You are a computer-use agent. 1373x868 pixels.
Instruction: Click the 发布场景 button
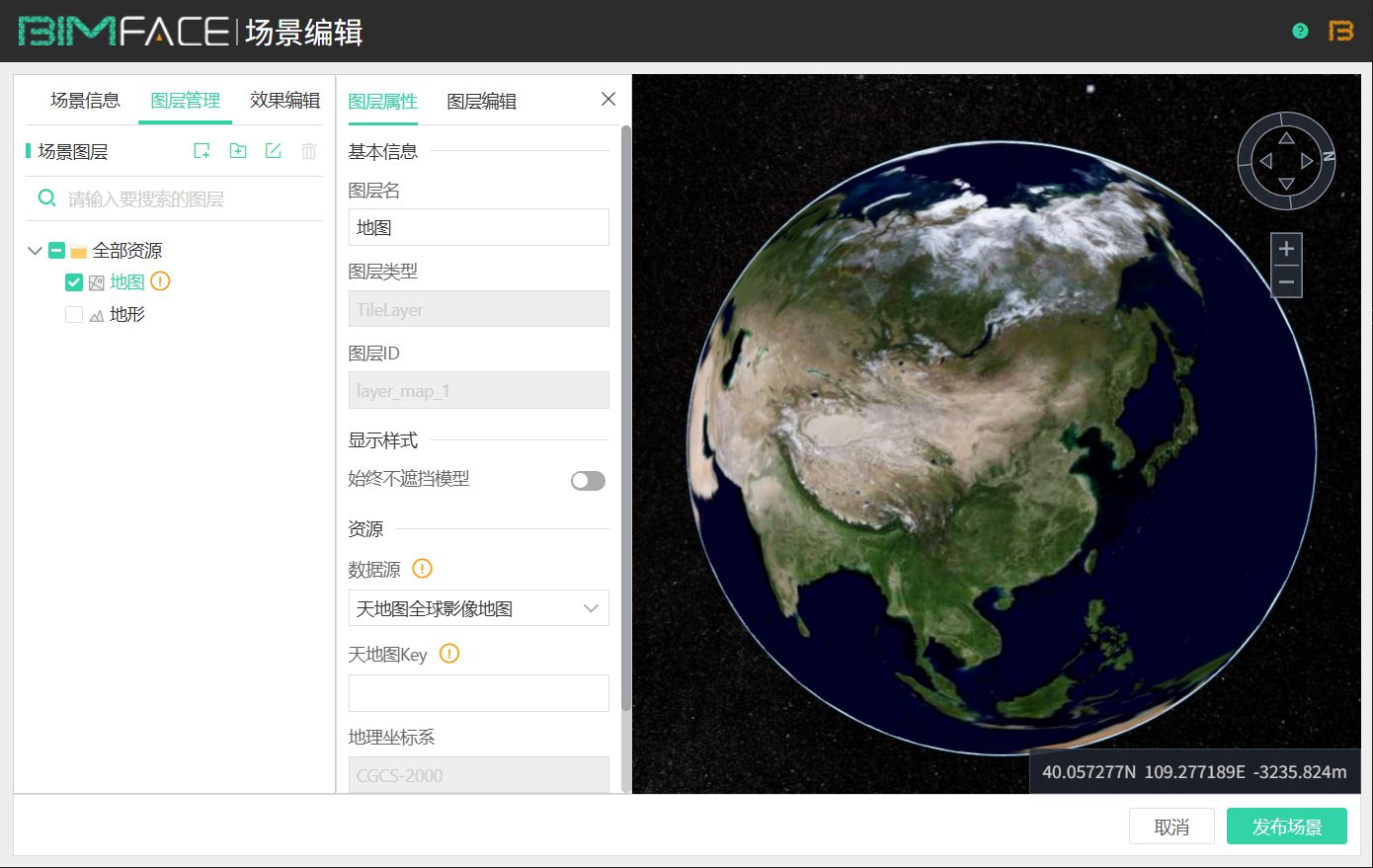(1286, 827)
